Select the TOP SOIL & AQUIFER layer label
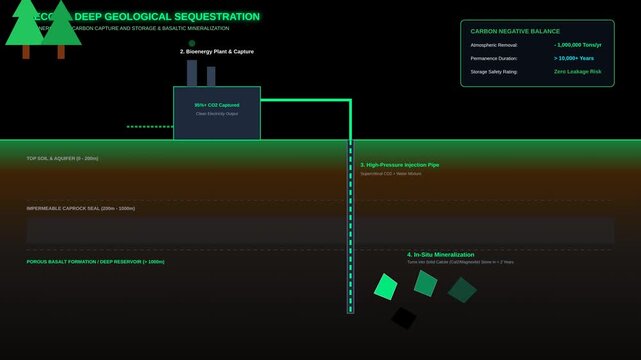The width and height of the screenshot is (641, 360). click(62, 158)
